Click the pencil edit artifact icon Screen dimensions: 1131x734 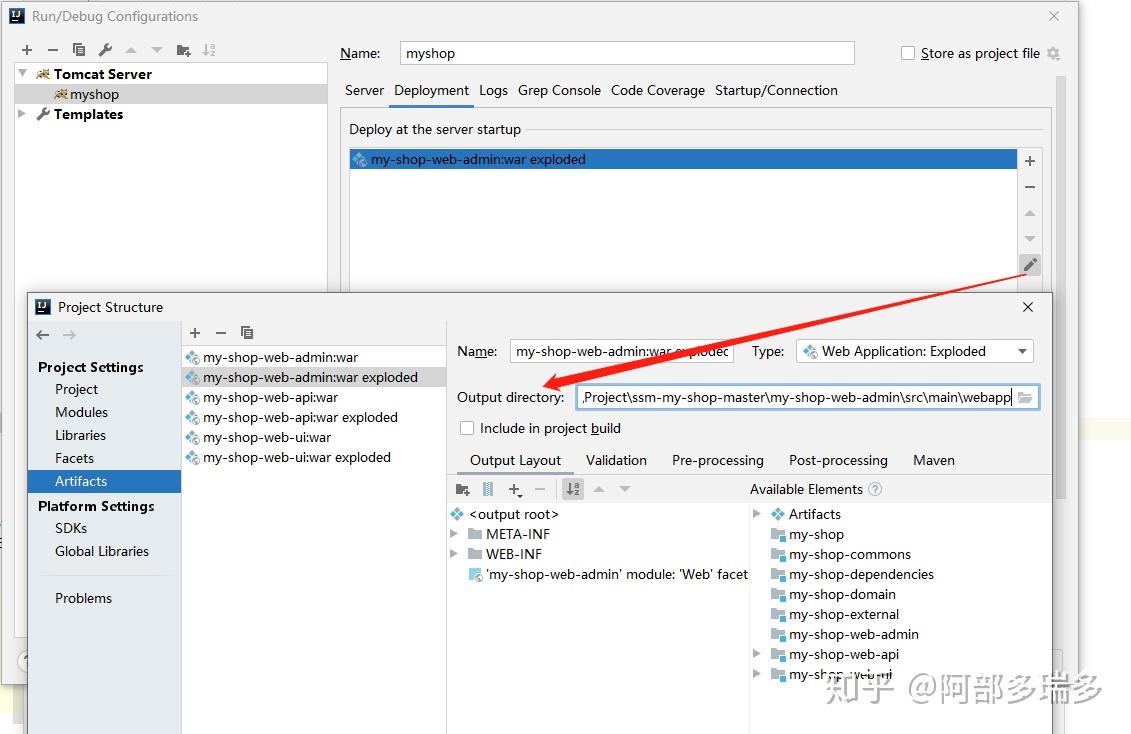[1030, 265]
